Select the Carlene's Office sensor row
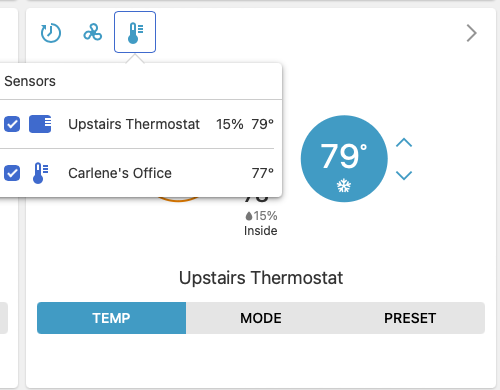 (x=139, y=173)
